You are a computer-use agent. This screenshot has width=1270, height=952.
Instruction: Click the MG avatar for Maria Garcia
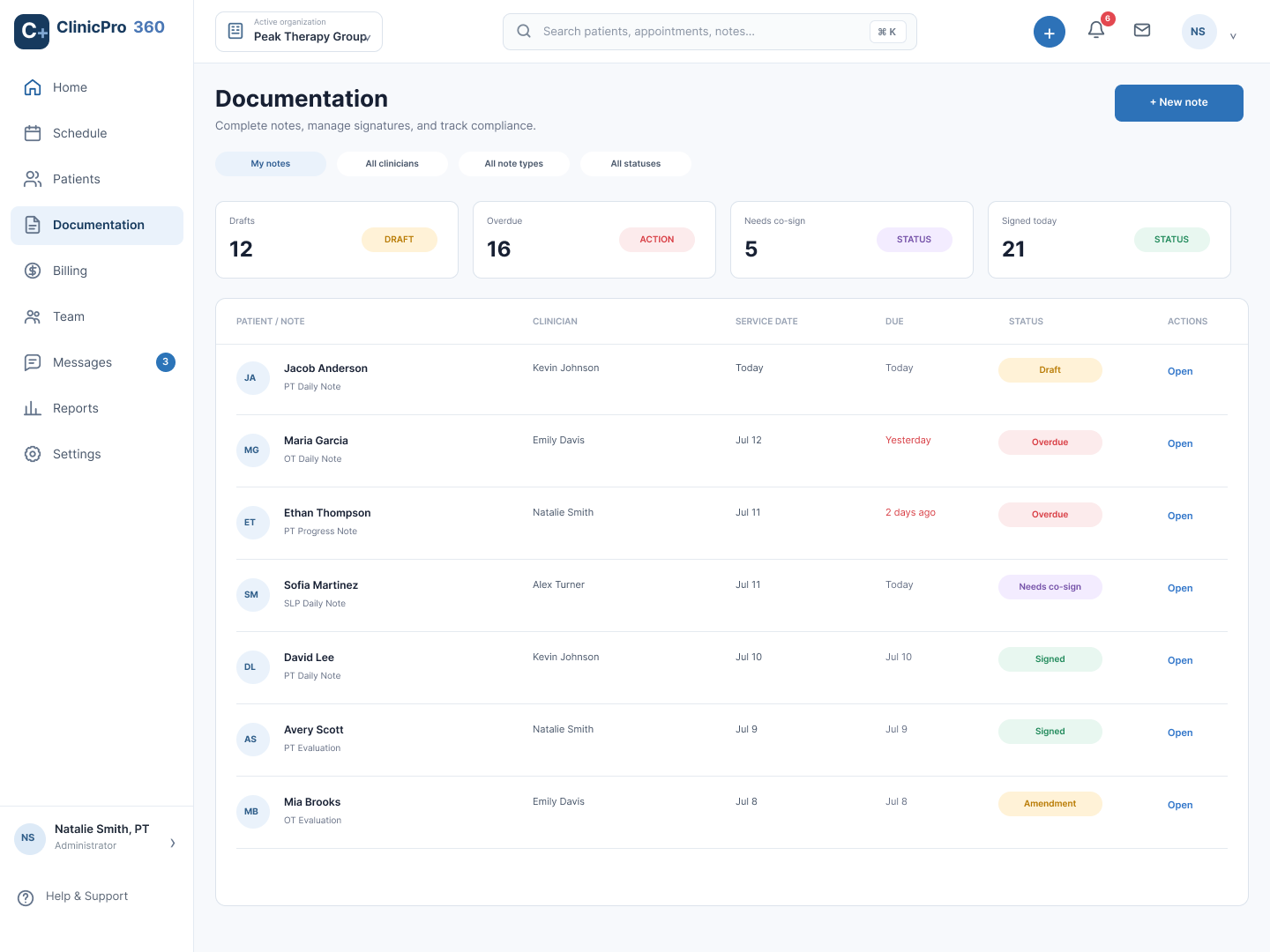252,450
